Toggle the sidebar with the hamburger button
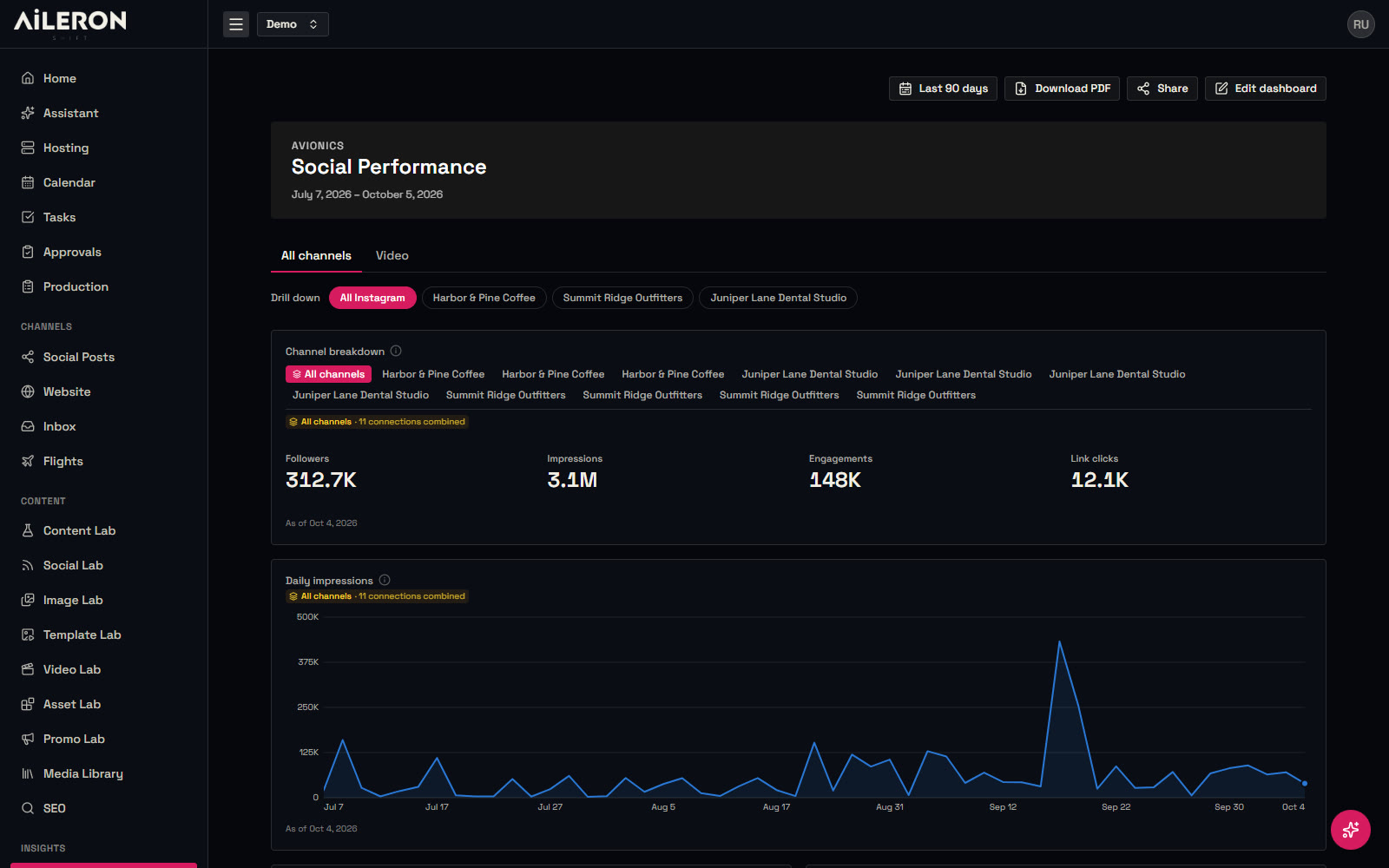This screenshot has width=1389, height=868. (x=236, y=24)
